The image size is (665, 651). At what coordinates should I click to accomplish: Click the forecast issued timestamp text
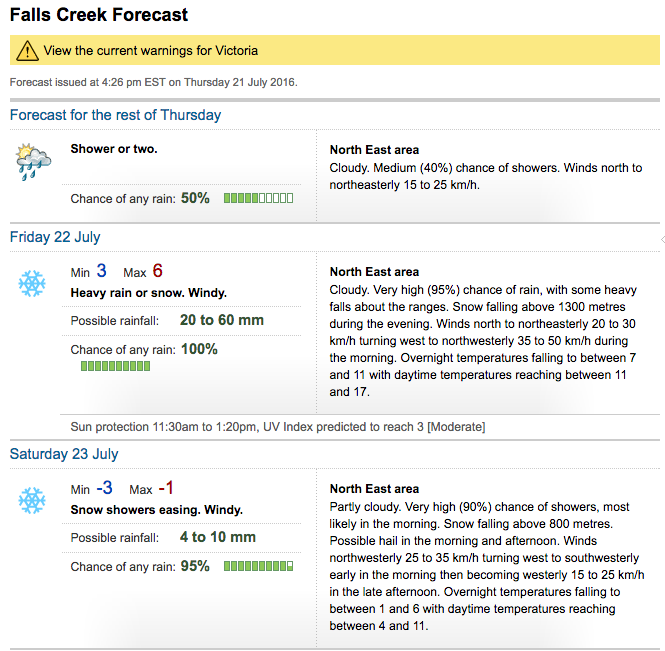pos(154,82)
